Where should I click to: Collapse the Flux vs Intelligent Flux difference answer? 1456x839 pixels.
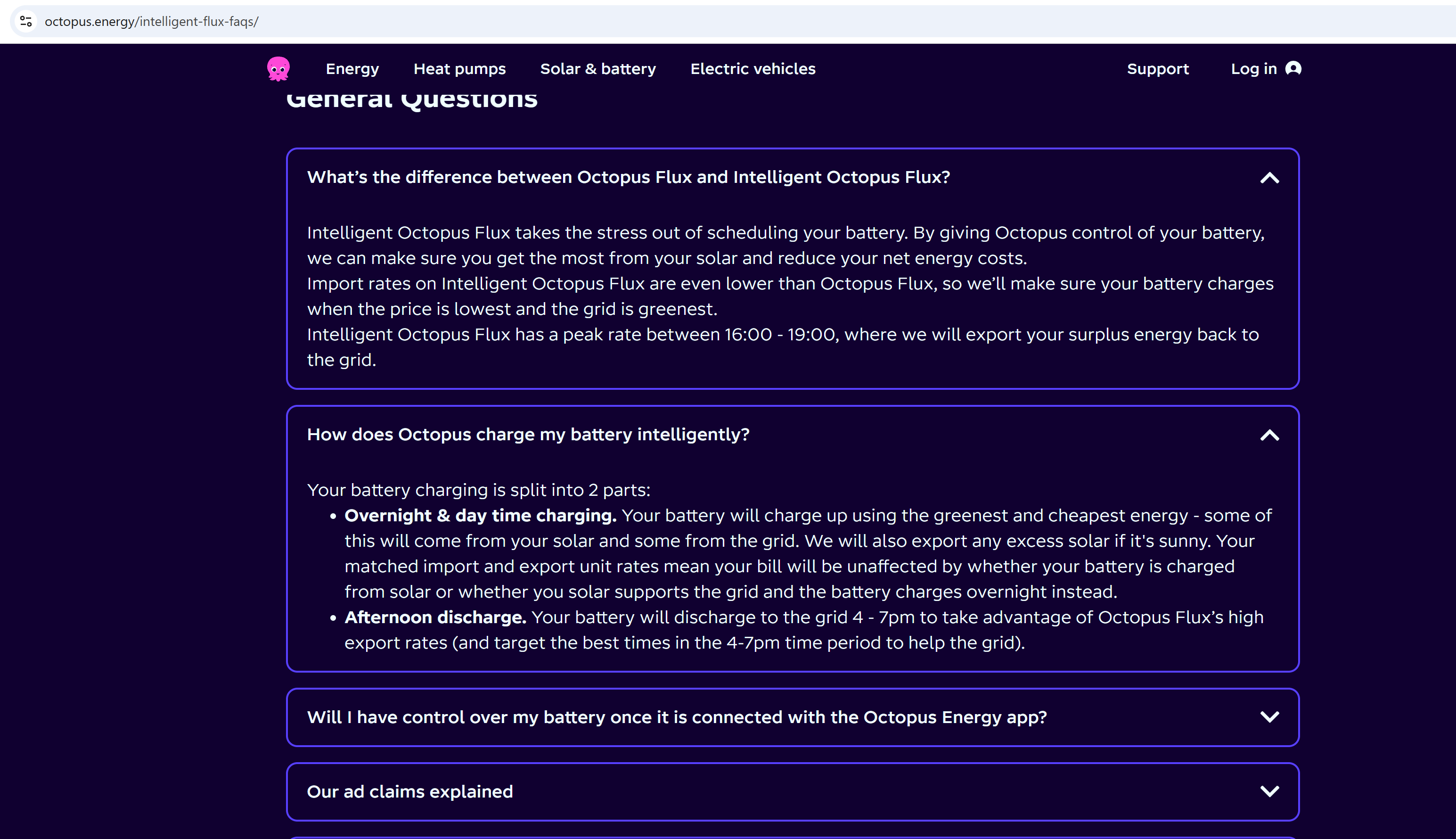[1269, 178]
